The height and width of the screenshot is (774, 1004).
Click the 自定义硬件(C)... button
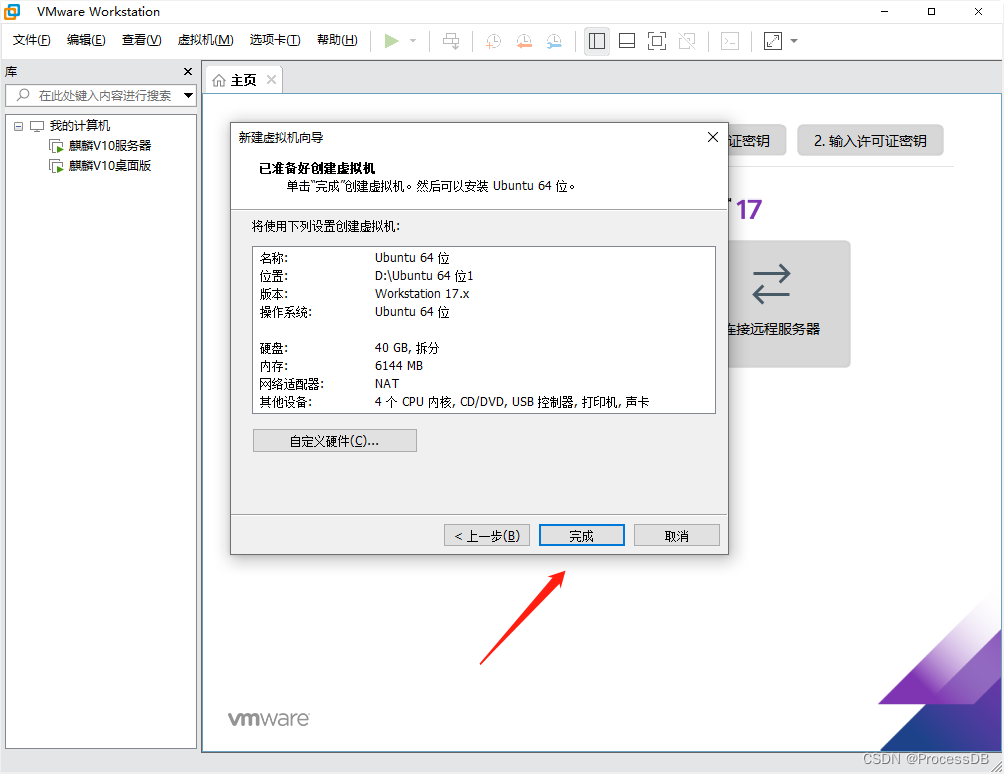pos(335,440)
